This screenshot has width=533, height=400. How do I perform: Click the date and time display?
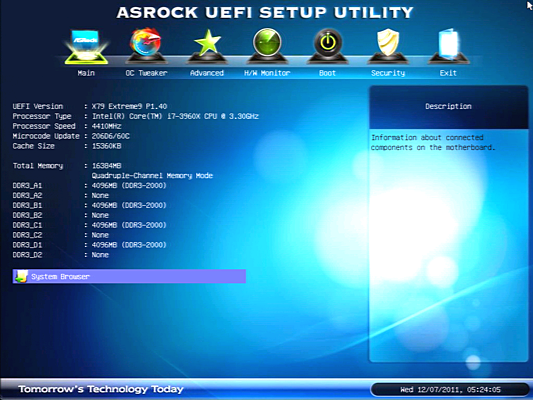(450, 389)
